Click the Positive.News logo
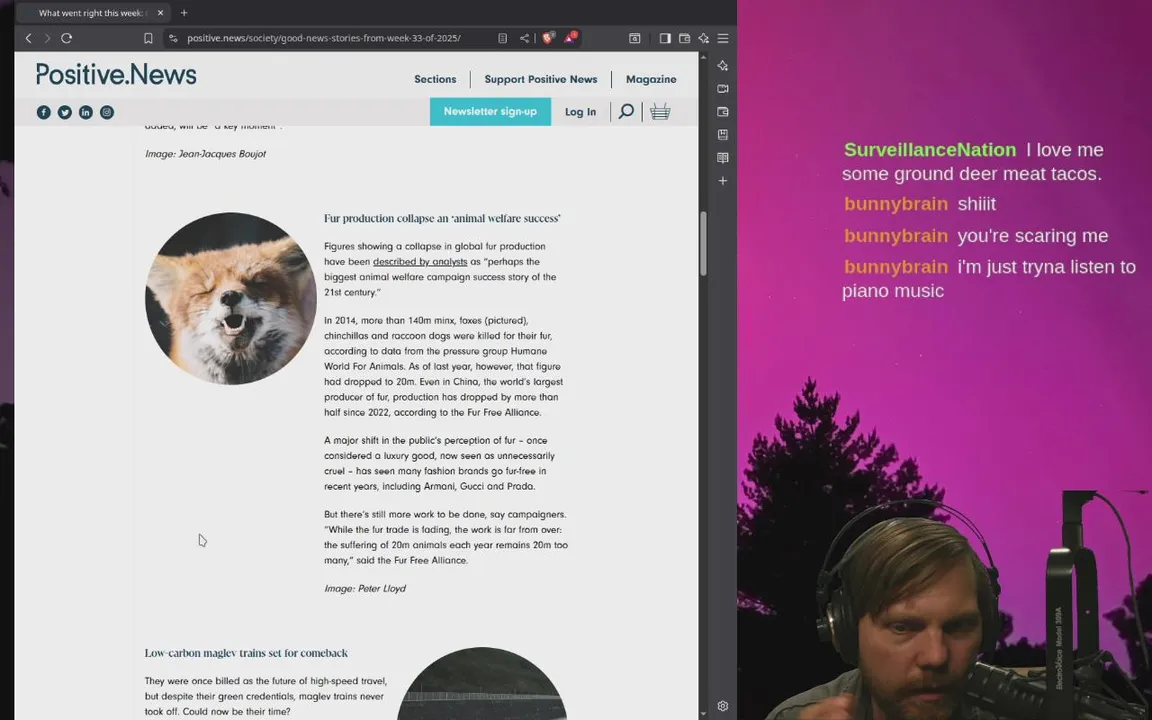 click(116, 75)
